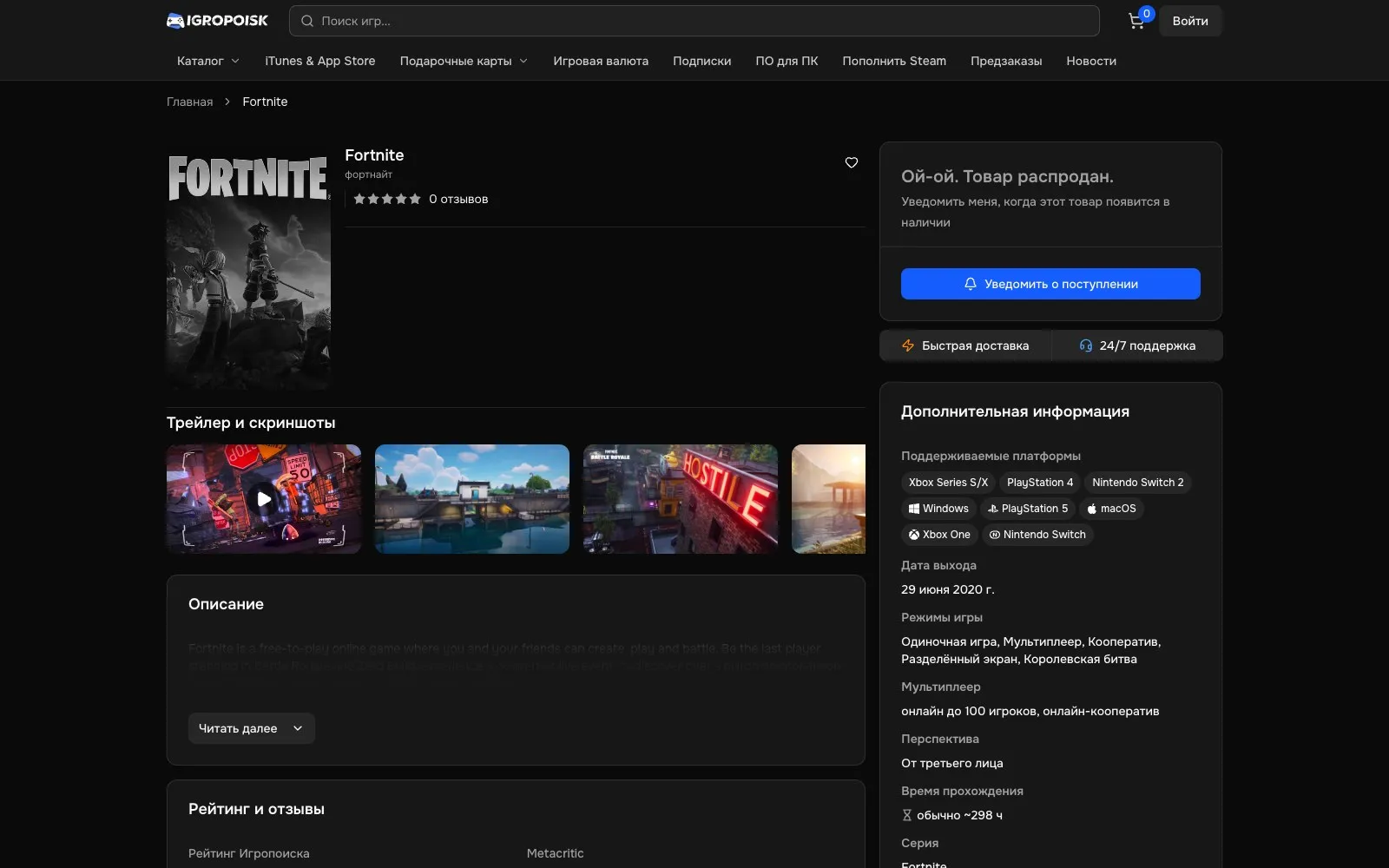Image resolution: width=1389 pixels, height=868 pixels.
Task: Click the Fortnite breadcrumb text
Action: coord(265,102)
